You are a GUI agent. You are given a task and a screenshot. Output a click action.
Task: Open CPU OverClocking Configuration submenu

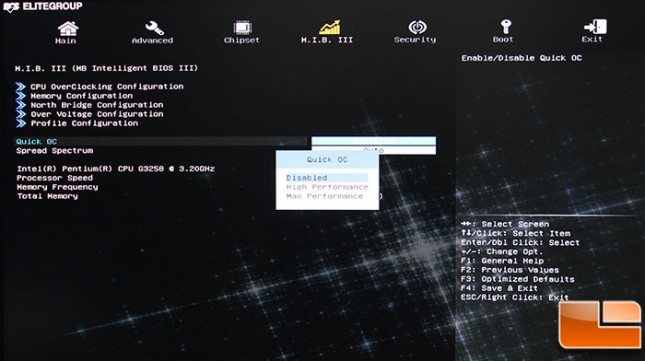coord(107,86)
